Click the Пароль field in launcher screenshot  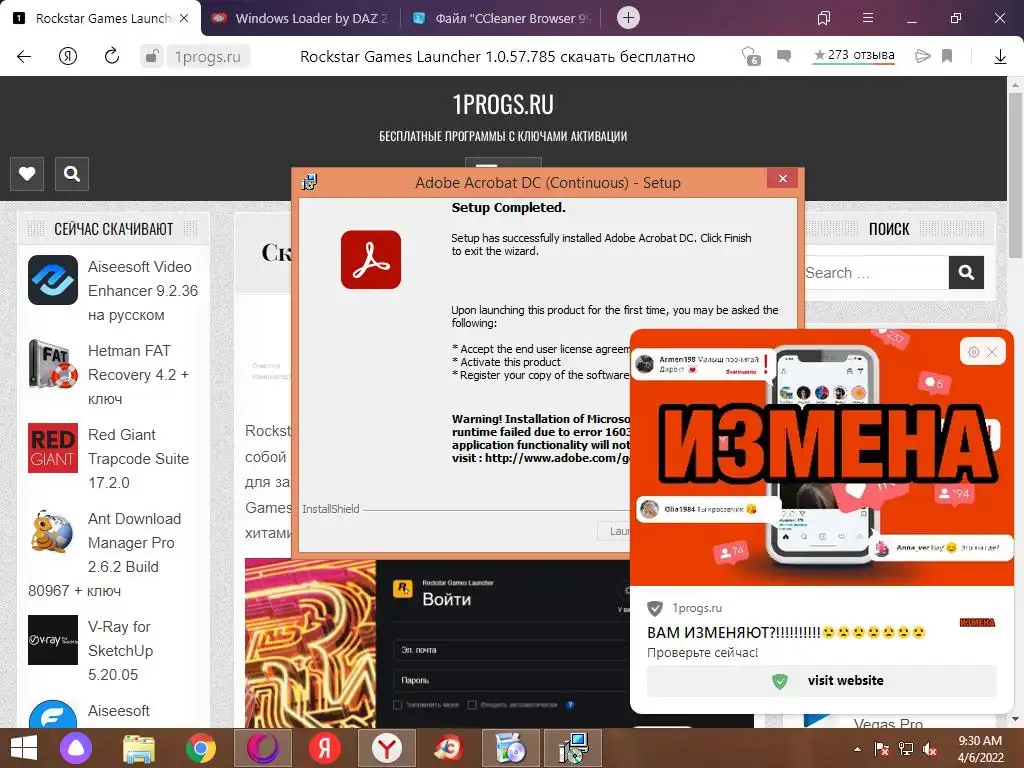click(x=513, y=680)
